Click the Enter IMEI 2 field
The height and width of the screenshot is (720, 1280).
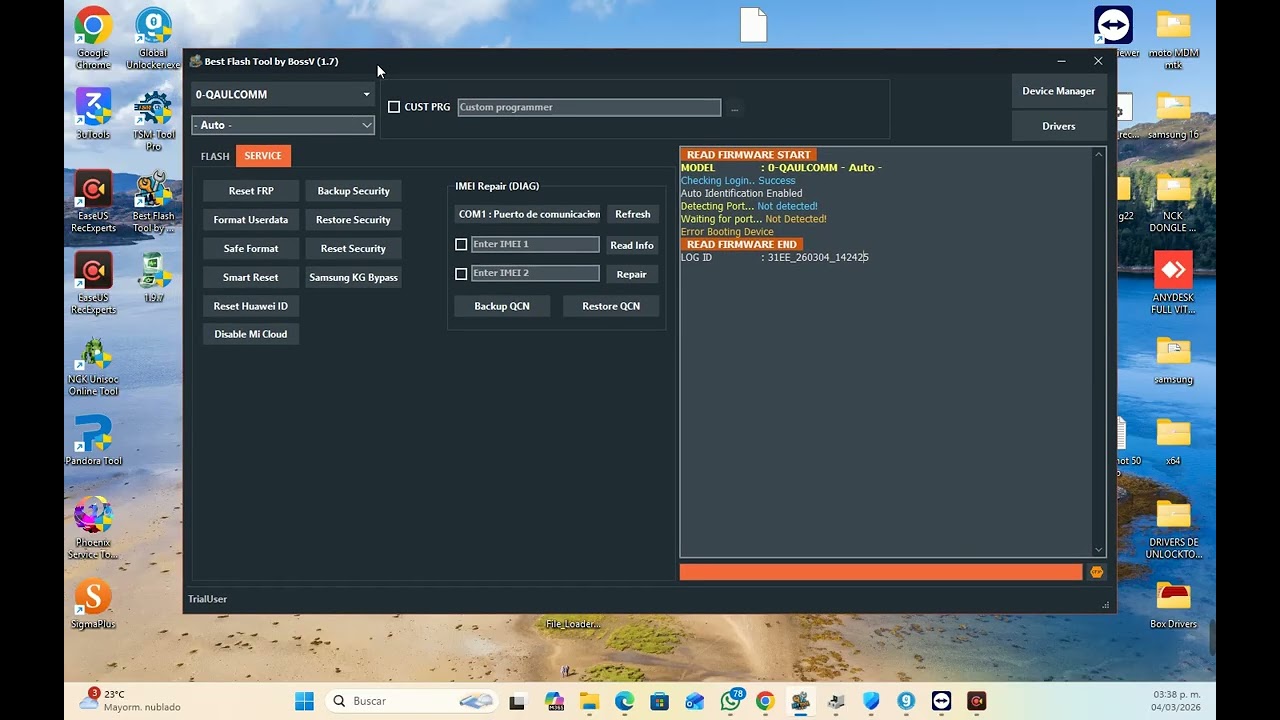coord(535,273)
